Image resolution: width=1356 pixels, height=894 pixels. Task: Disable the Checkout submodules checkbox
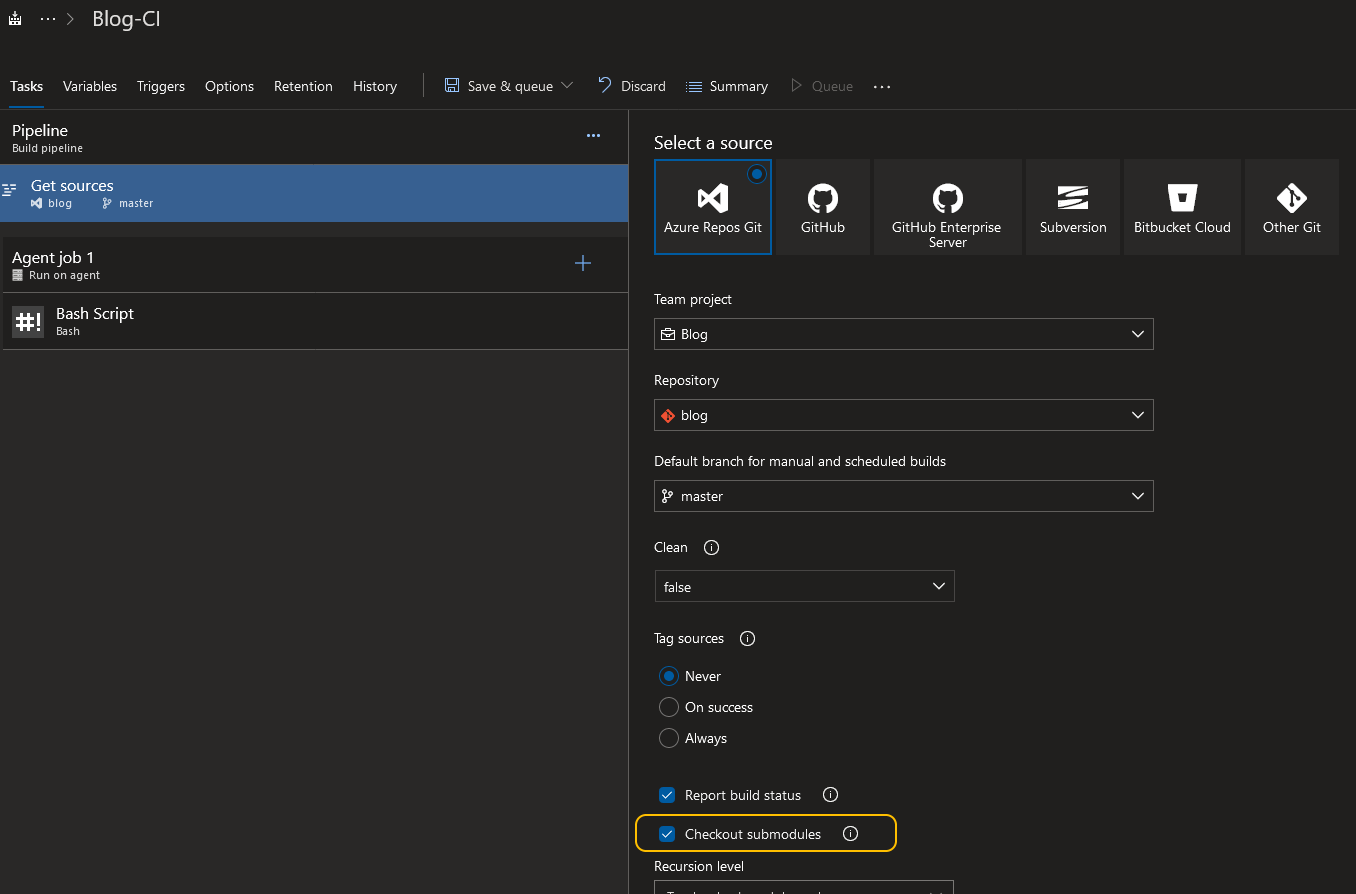[x=666, y=833]
